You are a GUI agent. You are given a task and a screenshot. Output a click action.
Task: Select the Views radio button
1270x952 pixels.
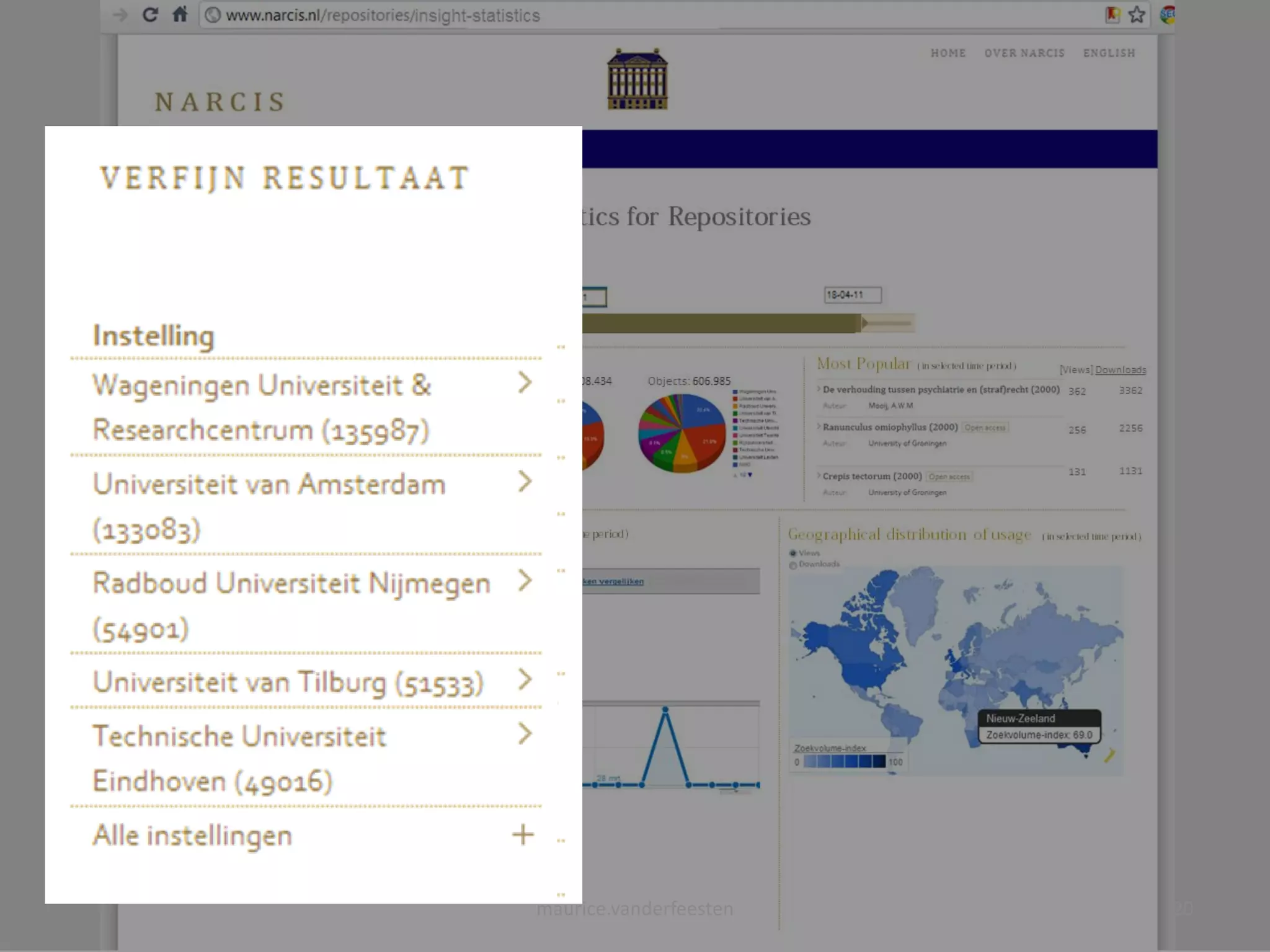tap(793, 553)
